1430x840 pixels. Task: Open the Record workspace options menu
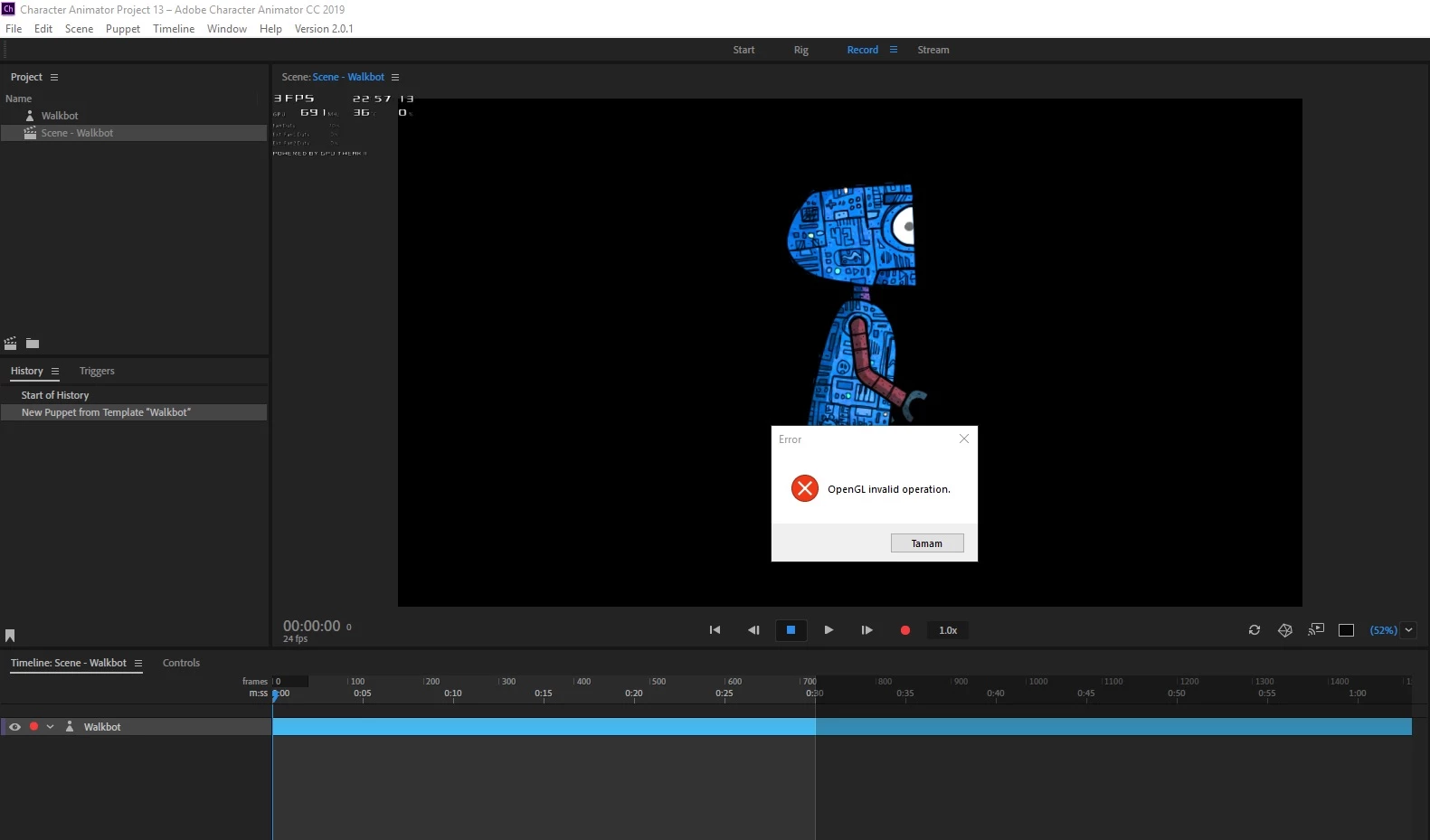click(894, 50)
